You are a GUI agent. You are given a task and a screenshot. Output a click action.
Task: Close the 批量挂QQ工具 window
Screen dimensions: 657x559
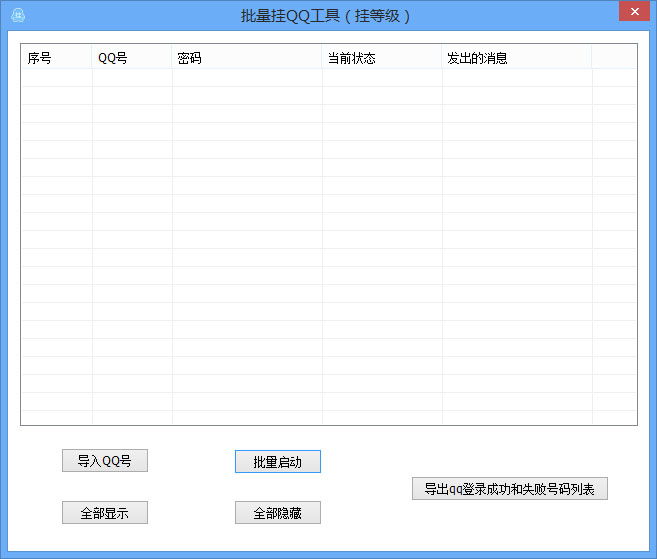pyautogui.click(x=634, y=11)
